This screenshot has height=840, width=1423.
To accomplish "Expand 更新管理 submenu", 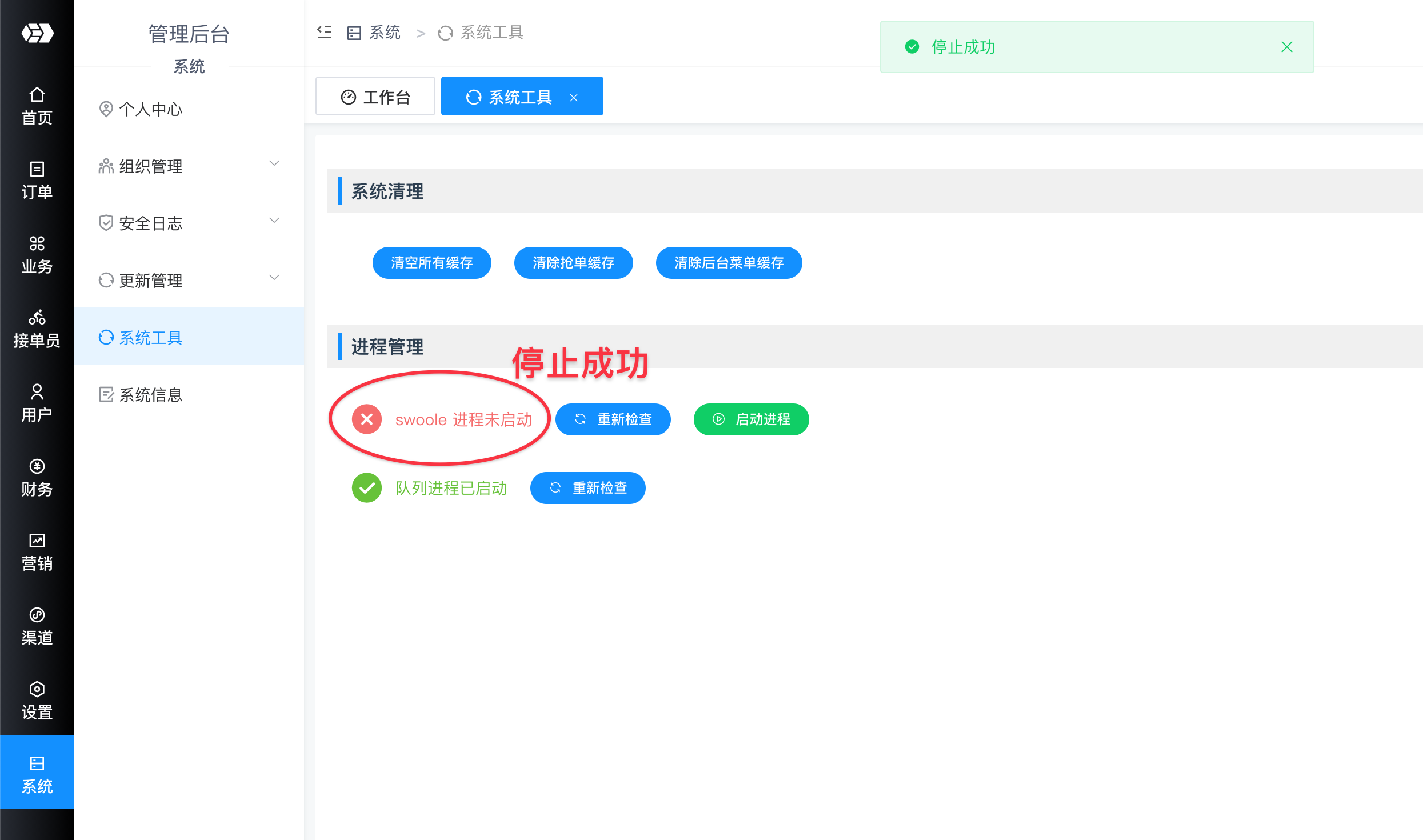I will [x=189, y=280].
